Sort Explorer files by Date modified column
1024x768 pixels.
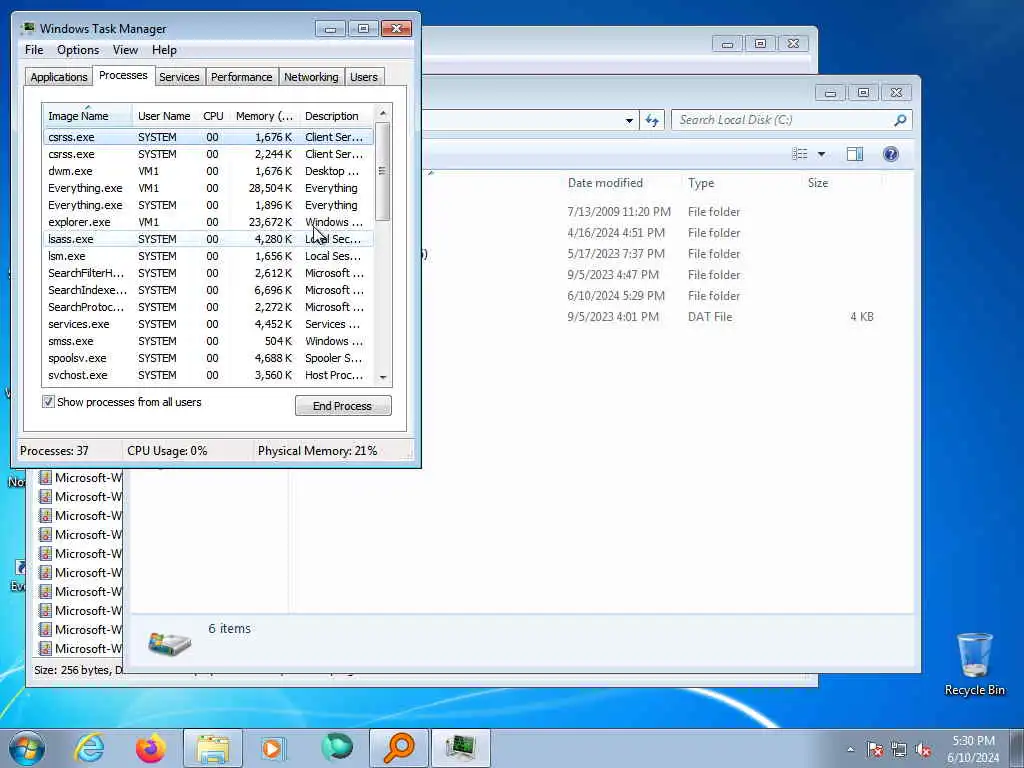pyautogui.click(x=620, y=183)
